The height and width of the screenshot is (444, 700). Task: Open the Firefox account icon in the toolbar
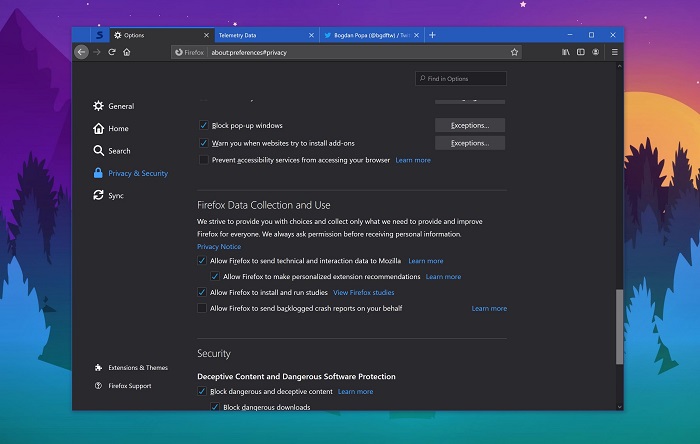[597, 52]
